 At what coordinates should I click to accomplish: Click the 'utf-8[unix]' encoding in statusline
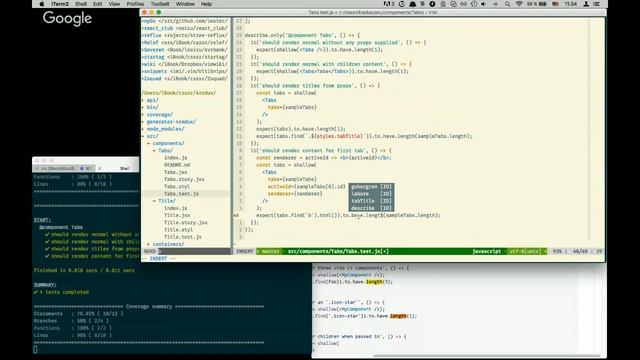(x=525, y=251)
